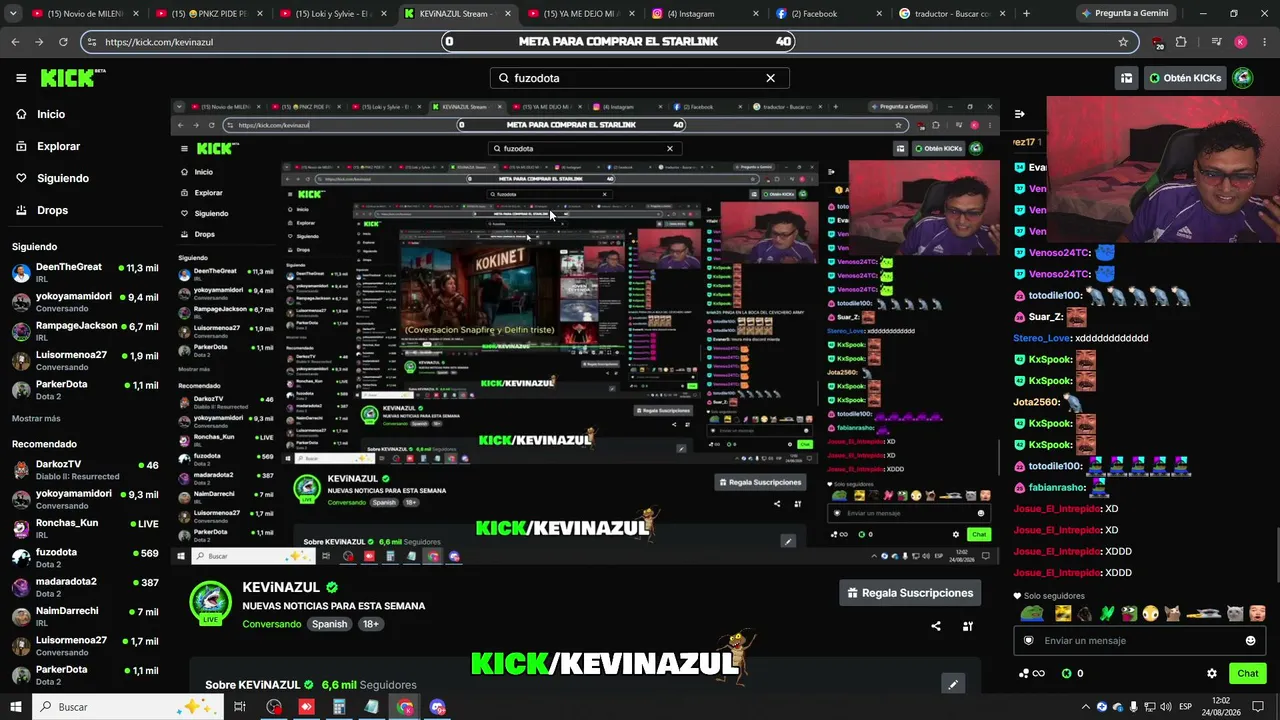
Task: Open chat settings gear icon
Action: (x=1212, y=673)
